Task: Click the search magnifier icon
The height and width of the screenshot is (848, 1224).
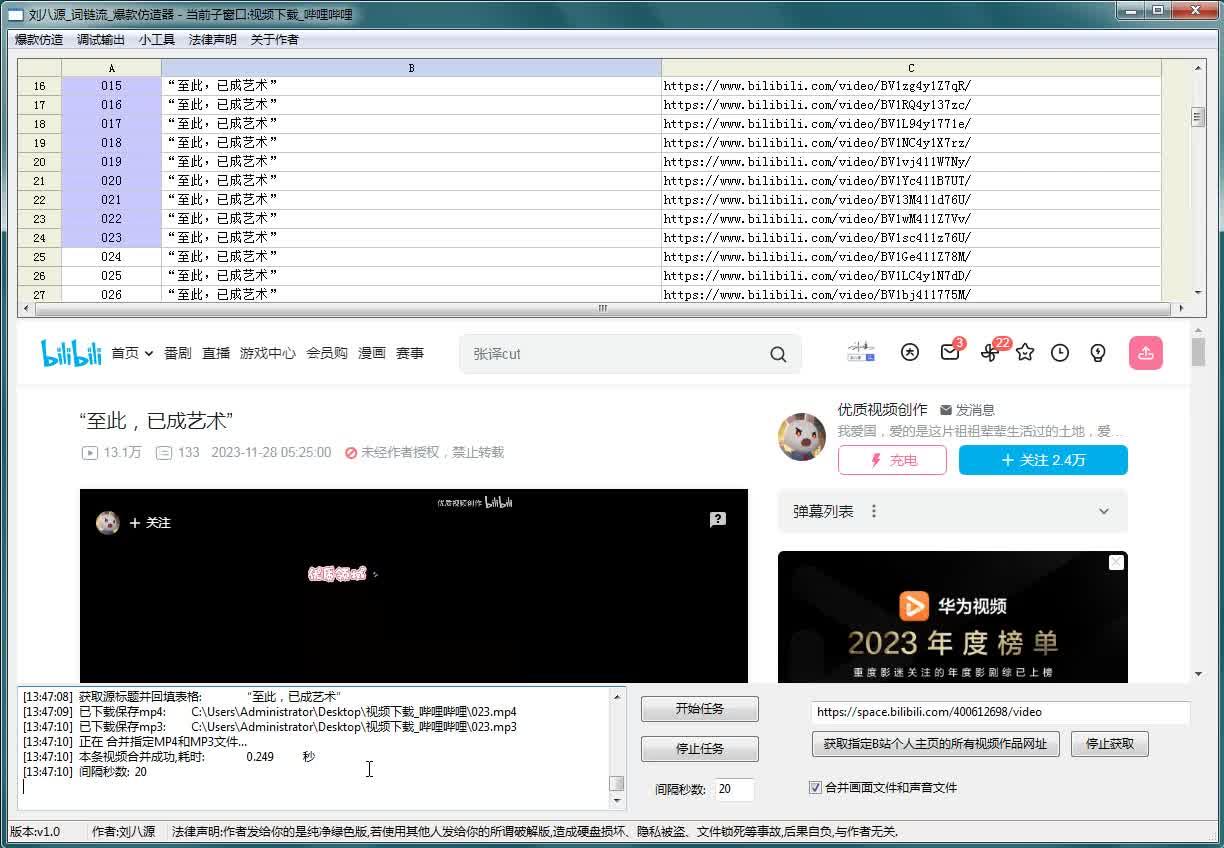Action: point(778,354)
